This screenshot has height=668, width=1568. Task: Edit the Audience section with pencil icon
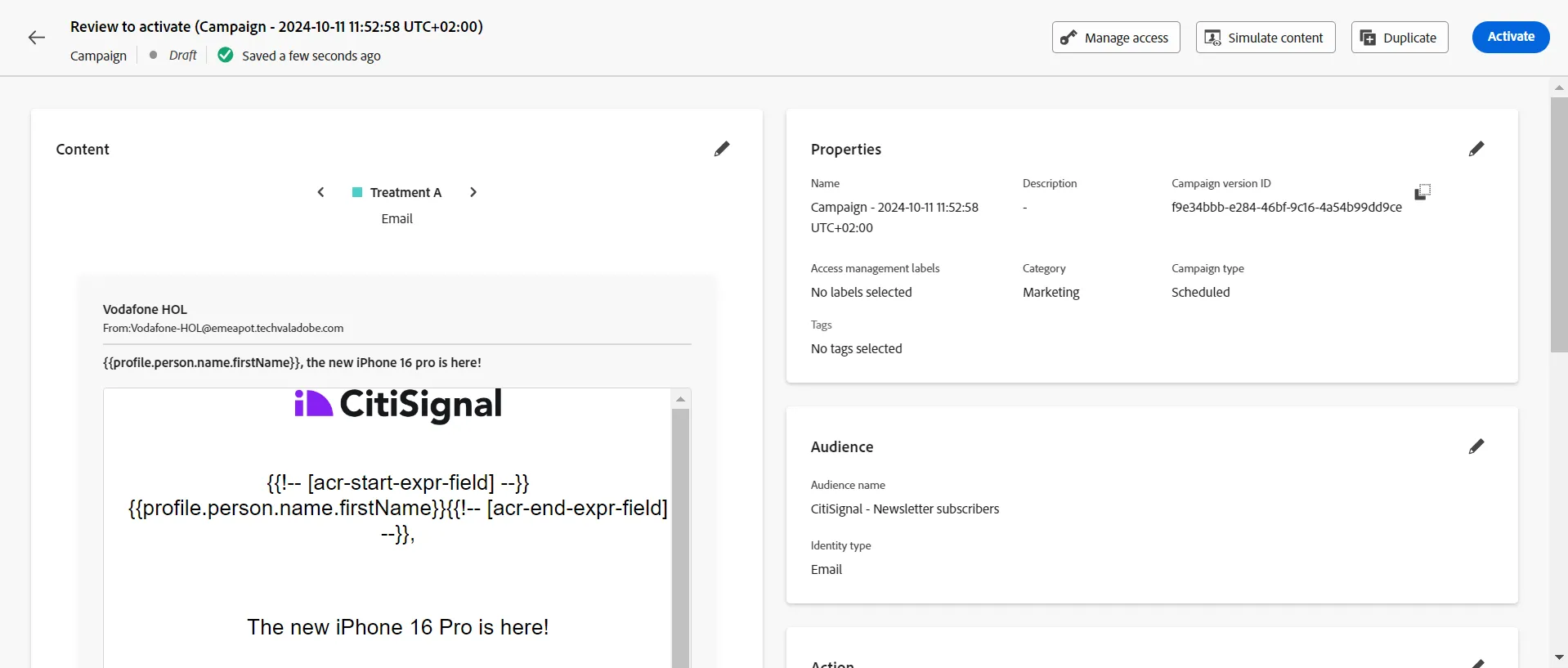point(1476,446)
